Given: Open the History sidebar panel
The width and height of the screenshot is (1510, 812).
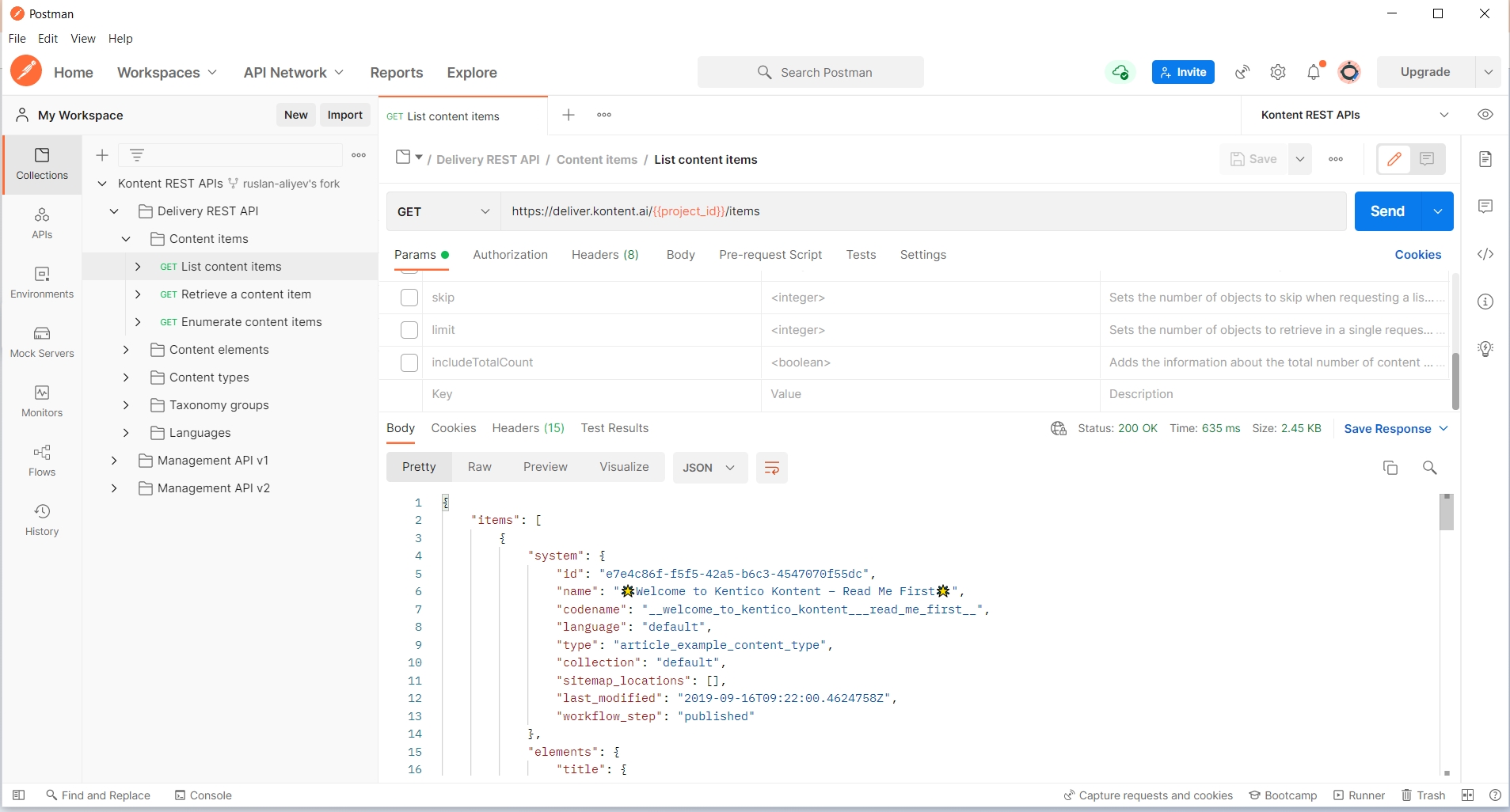Looking at the screenshot, I should click(x=42, y=520).
